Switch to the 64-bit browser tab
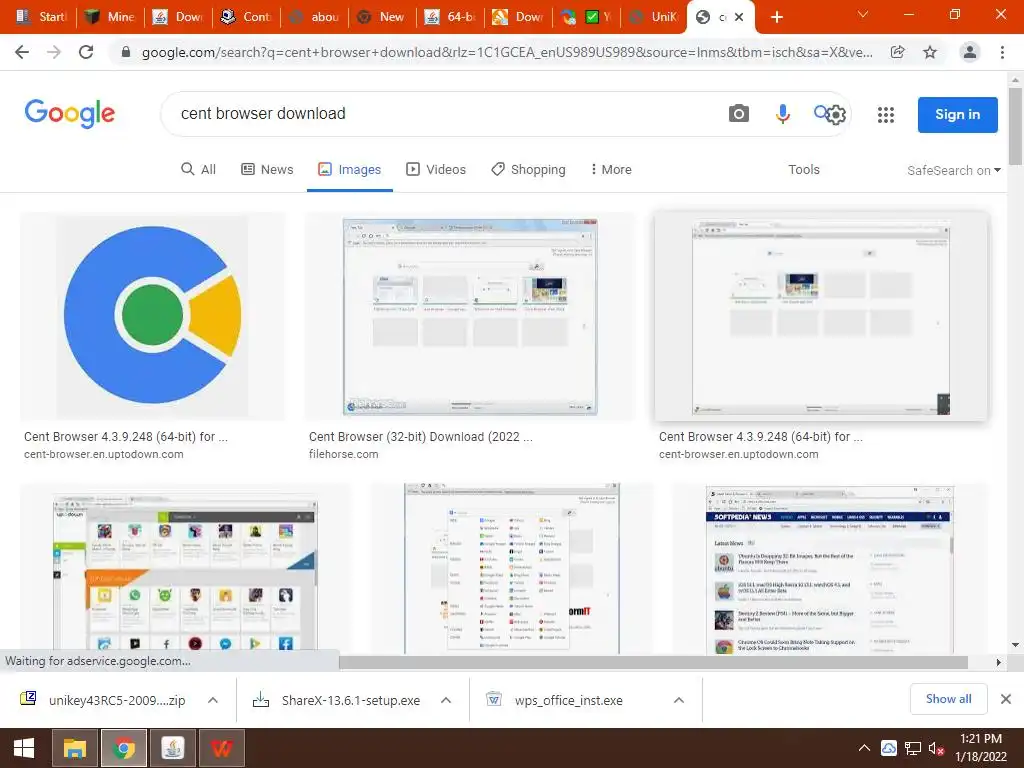This screenshot has width=1024, height=768. pos(451,17)
